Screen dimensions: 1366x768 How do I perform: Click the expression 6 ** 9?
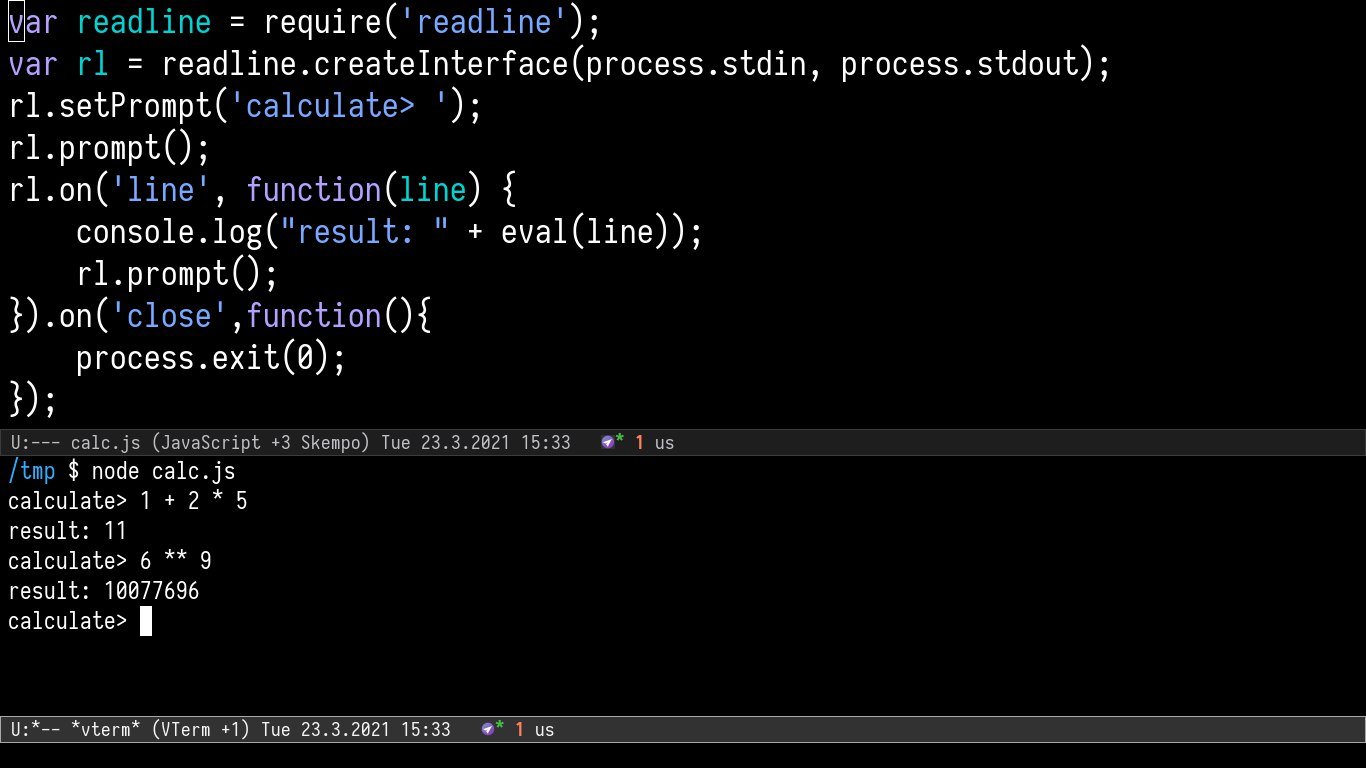(x=176, y=561)
